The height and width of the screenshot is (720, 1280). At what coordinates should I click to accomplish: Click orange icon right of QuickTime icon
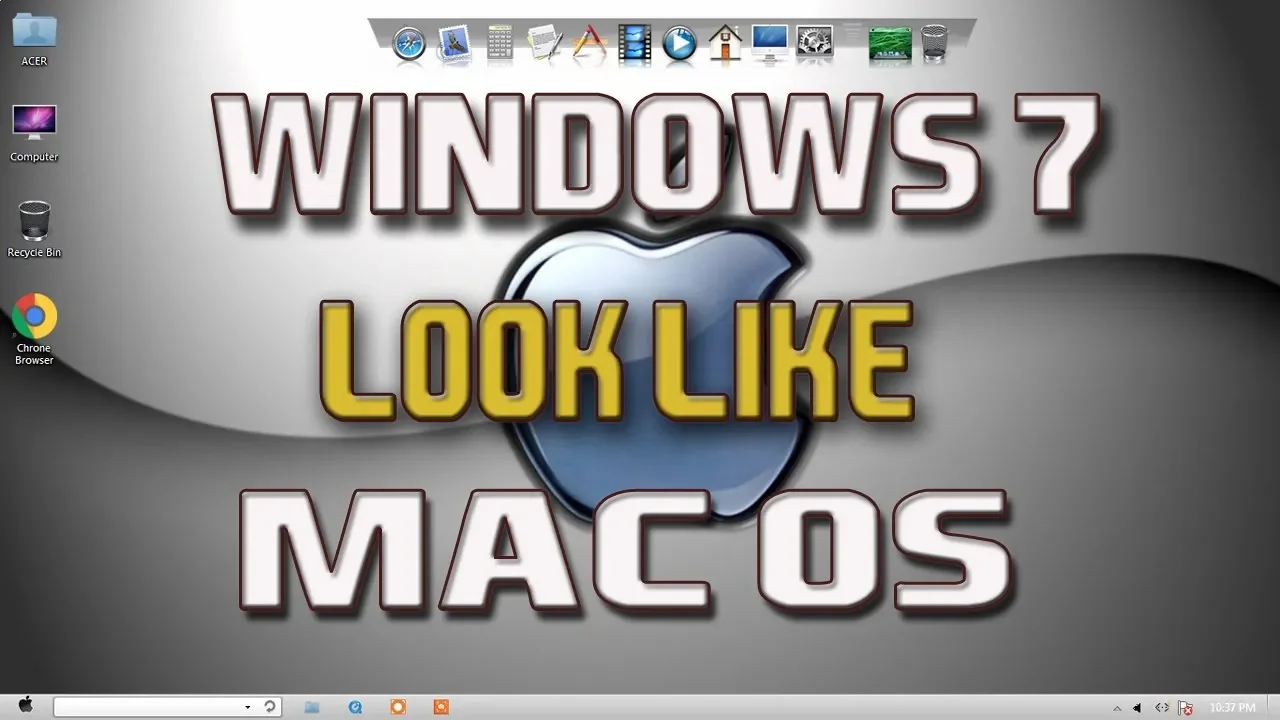pos(398,707)
